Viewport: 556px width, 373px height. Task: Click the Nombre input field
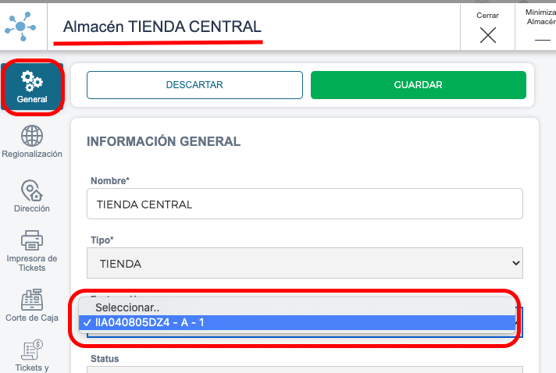point(305,204)
